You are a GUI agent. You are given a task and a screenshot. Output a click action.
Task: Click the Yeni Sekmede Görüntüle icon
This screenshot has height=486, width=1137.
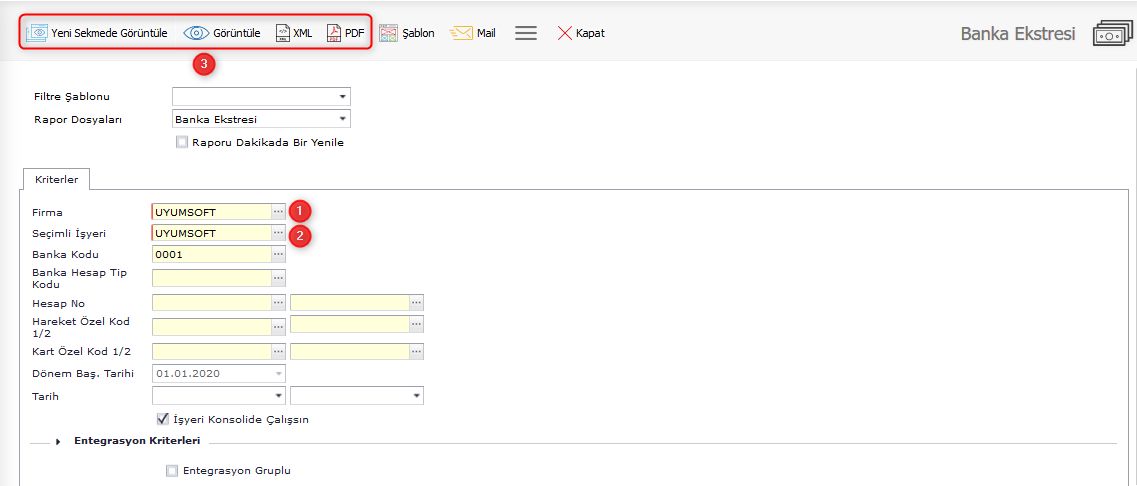pyautogui.click(x=37, y=33)
